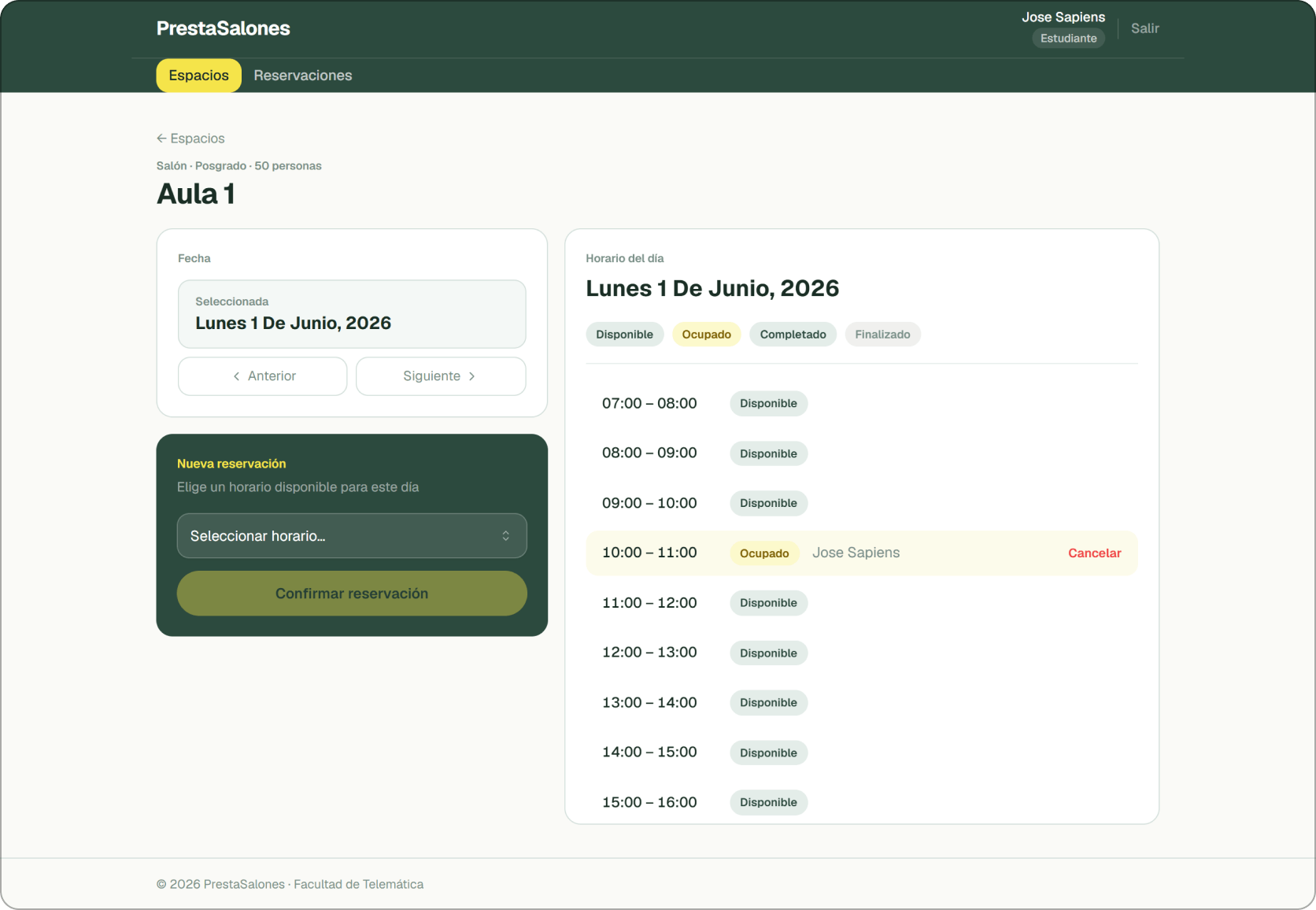Viewport: 1316px width, 910px height.
Task: Click the Aula 1 heading
Action: pos(196,194)
